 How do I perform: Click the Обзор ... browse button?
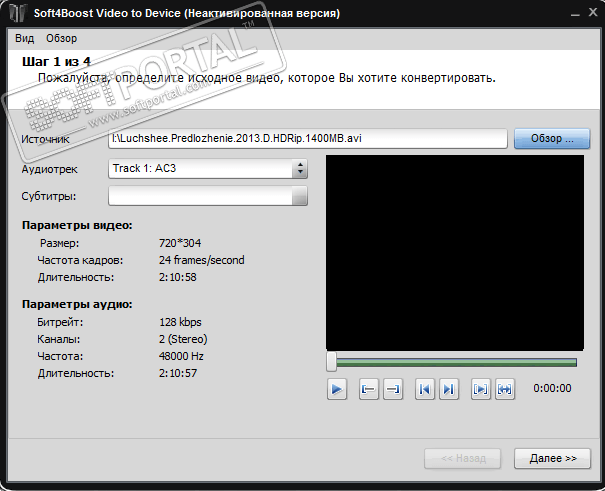pos(552,138)
